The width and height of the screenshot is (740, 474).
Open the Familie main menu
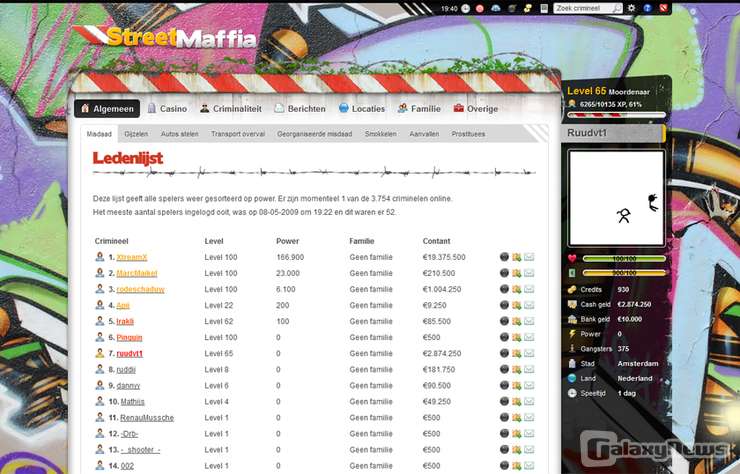click(x=419, y=109)
